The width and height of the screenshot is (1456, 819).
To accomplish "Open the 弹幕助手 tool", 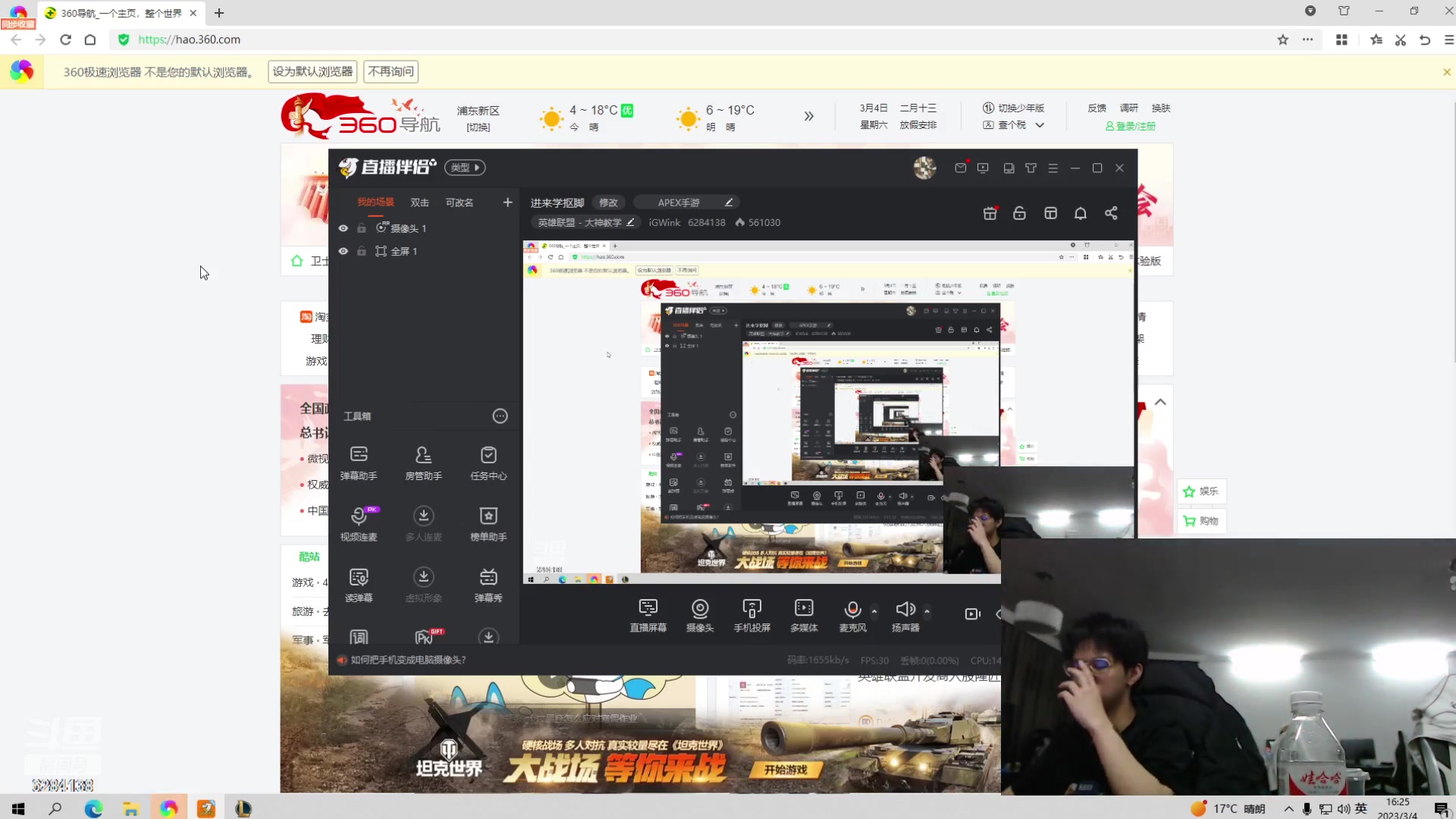I will coord(359,463).
